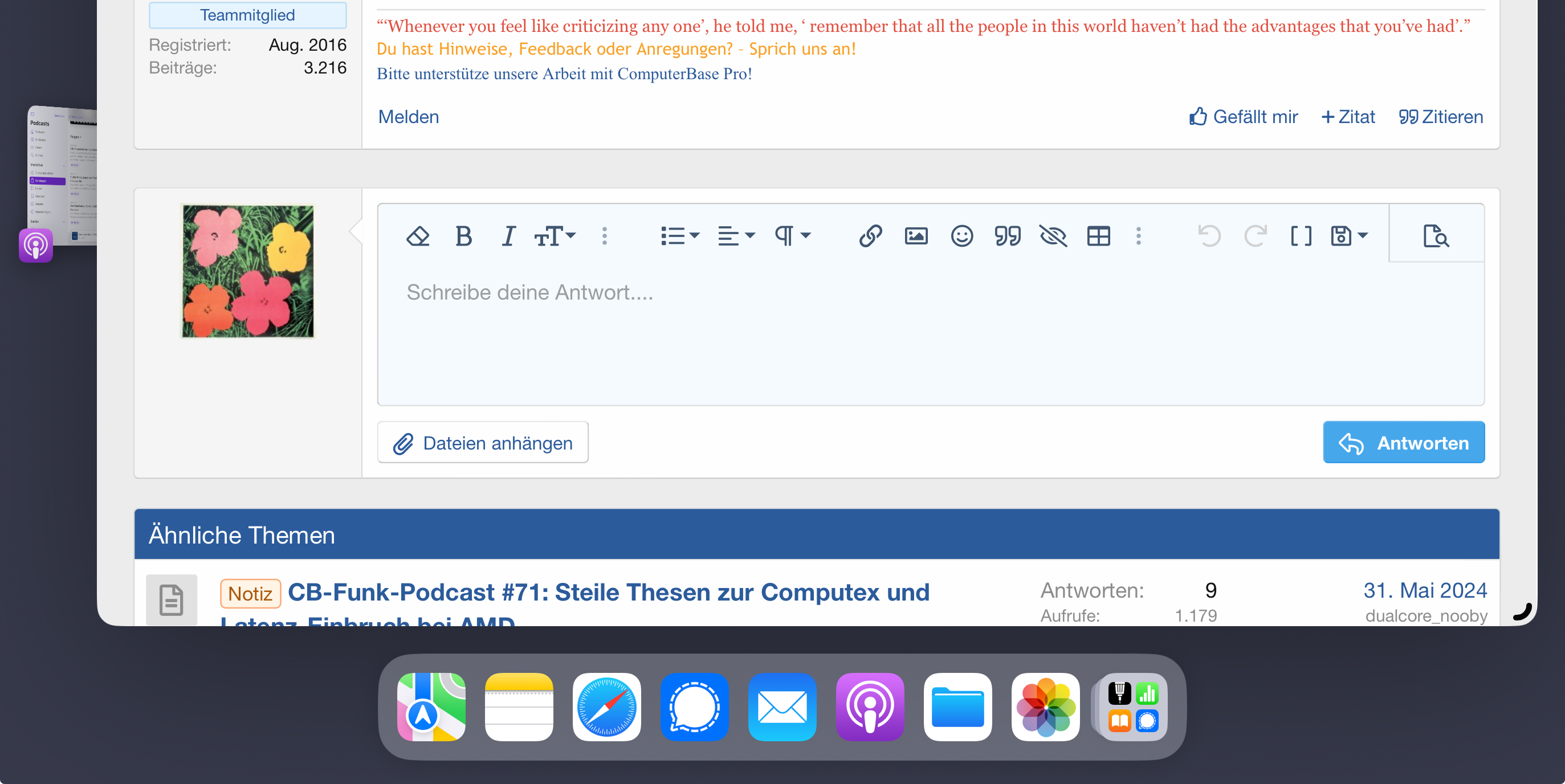Viewport: 1565px width, 784px height.
Task: Click the insert image icon
Action: click(x=915, y=236)
